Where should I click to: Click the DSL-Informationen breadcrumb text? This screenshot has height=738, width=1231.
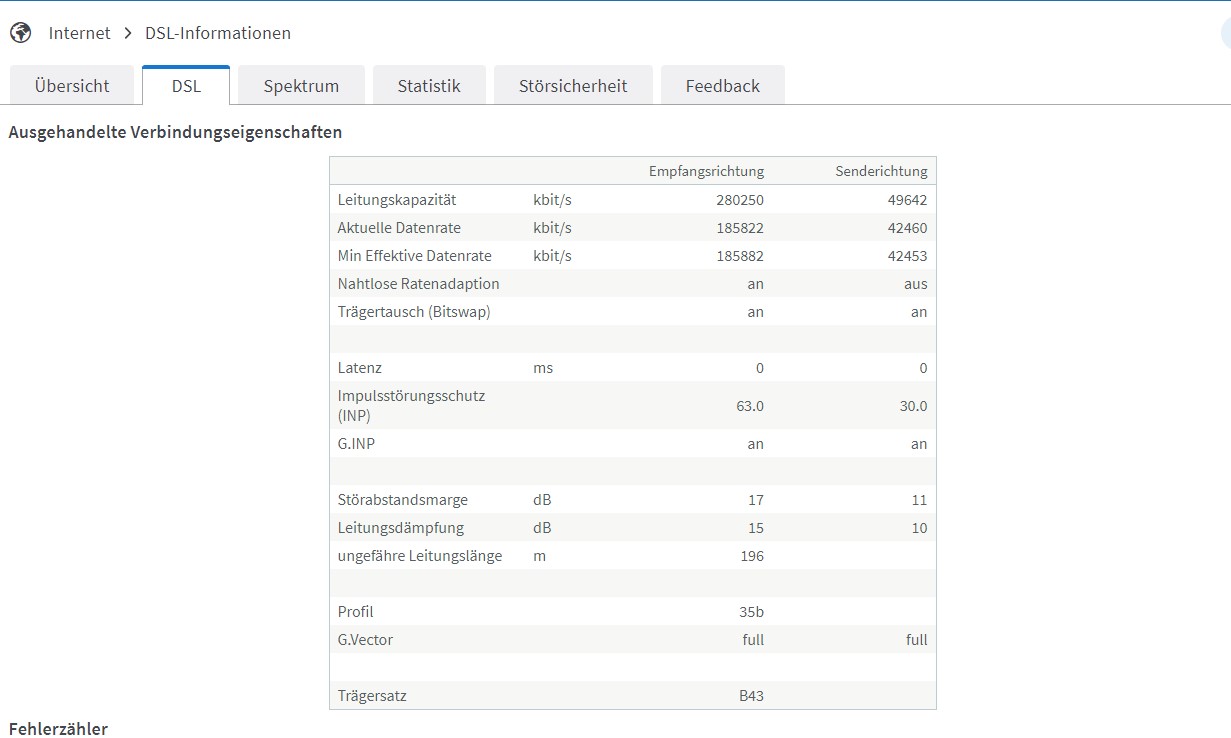click(218, 33)
